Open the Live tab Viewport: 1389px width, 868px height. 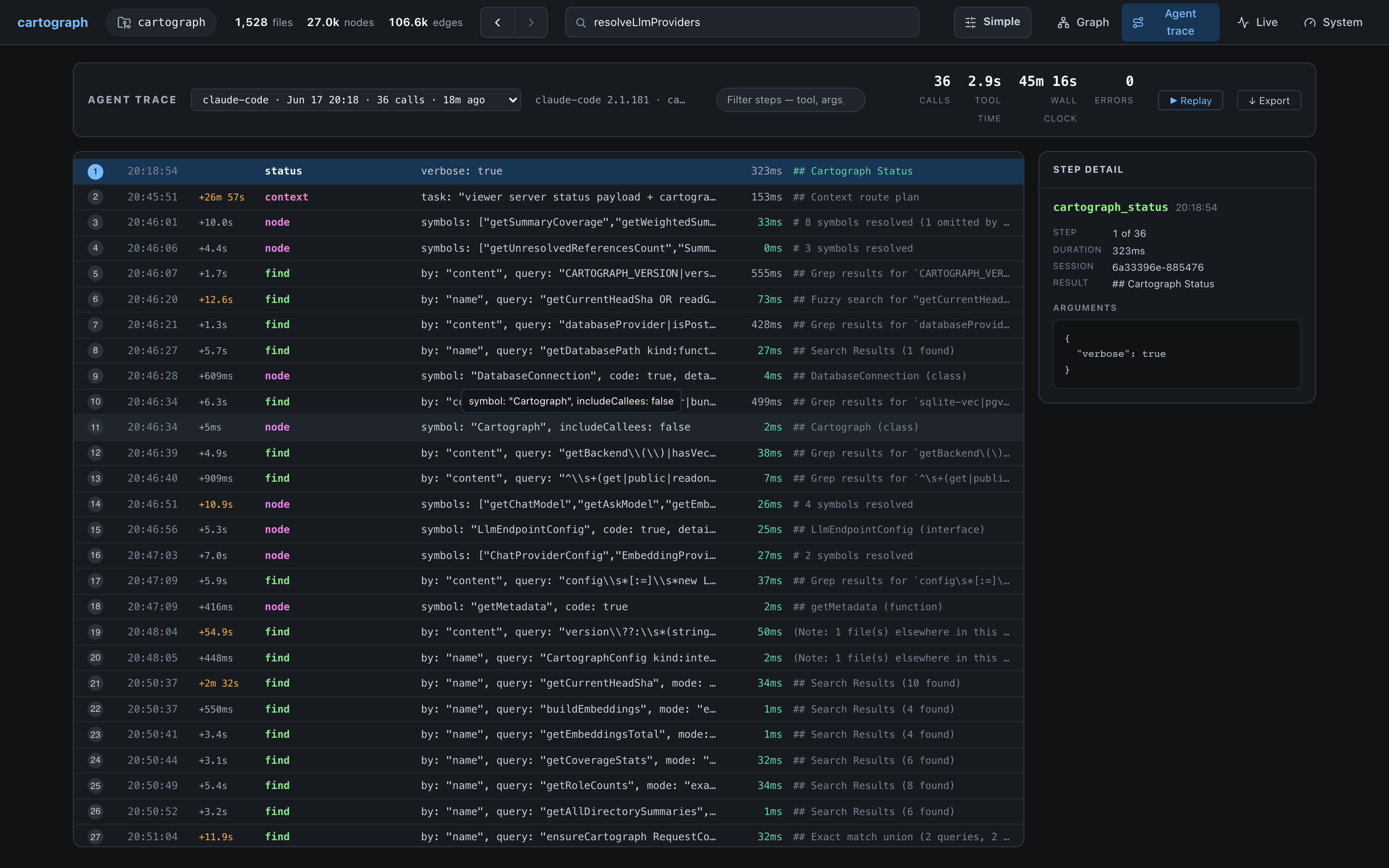[x=1257, y=23]
